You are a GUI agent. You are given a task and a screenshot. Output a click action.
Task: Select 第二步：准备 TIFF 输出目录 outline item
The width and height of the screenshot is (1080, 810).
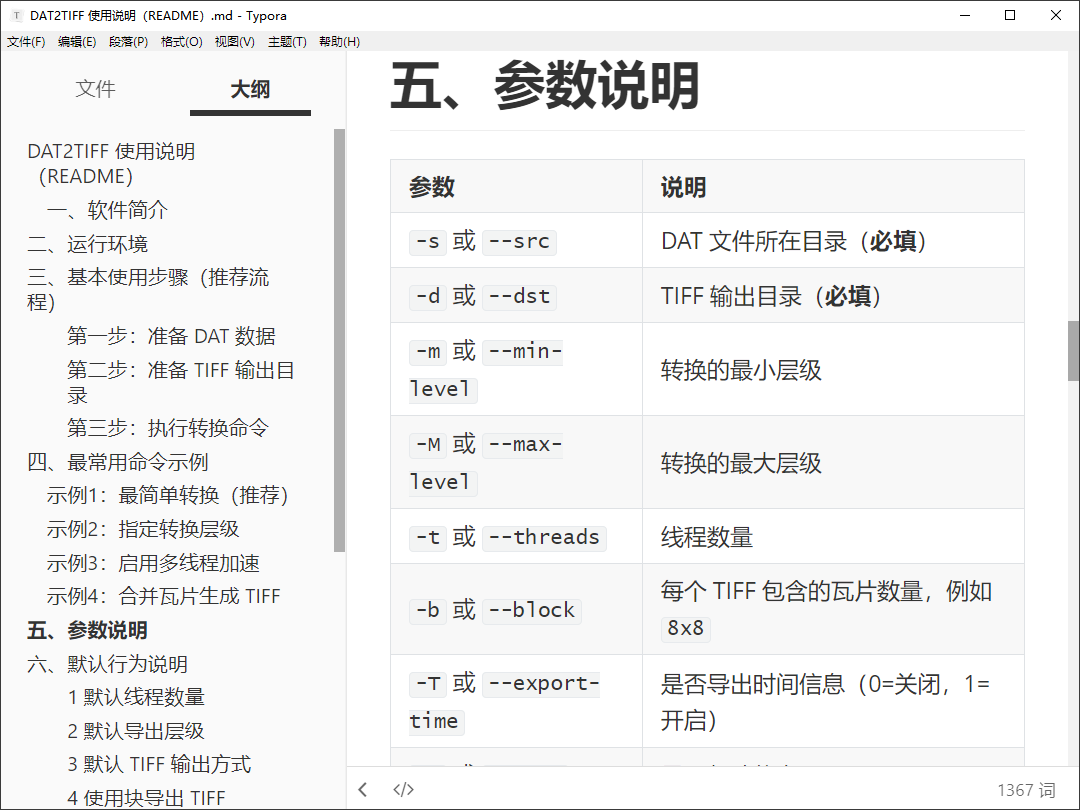[181, 382]
